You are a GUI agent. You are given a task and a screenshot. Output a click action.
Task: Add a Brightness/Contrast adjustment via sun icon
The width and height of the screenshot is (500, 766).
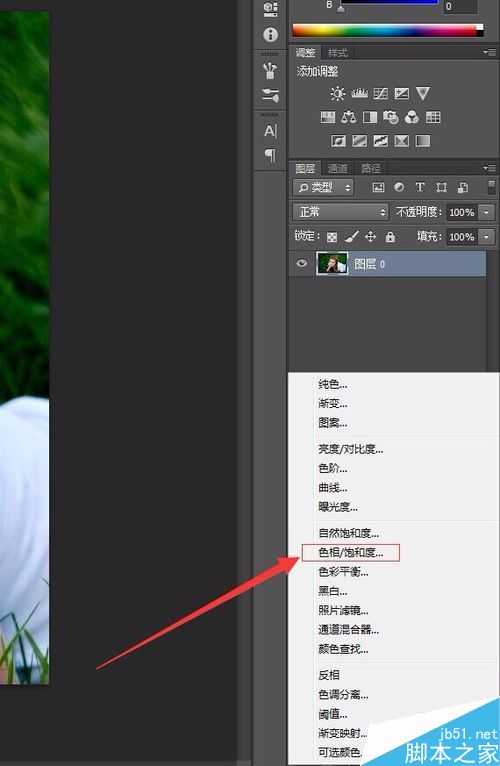(337, 93)
